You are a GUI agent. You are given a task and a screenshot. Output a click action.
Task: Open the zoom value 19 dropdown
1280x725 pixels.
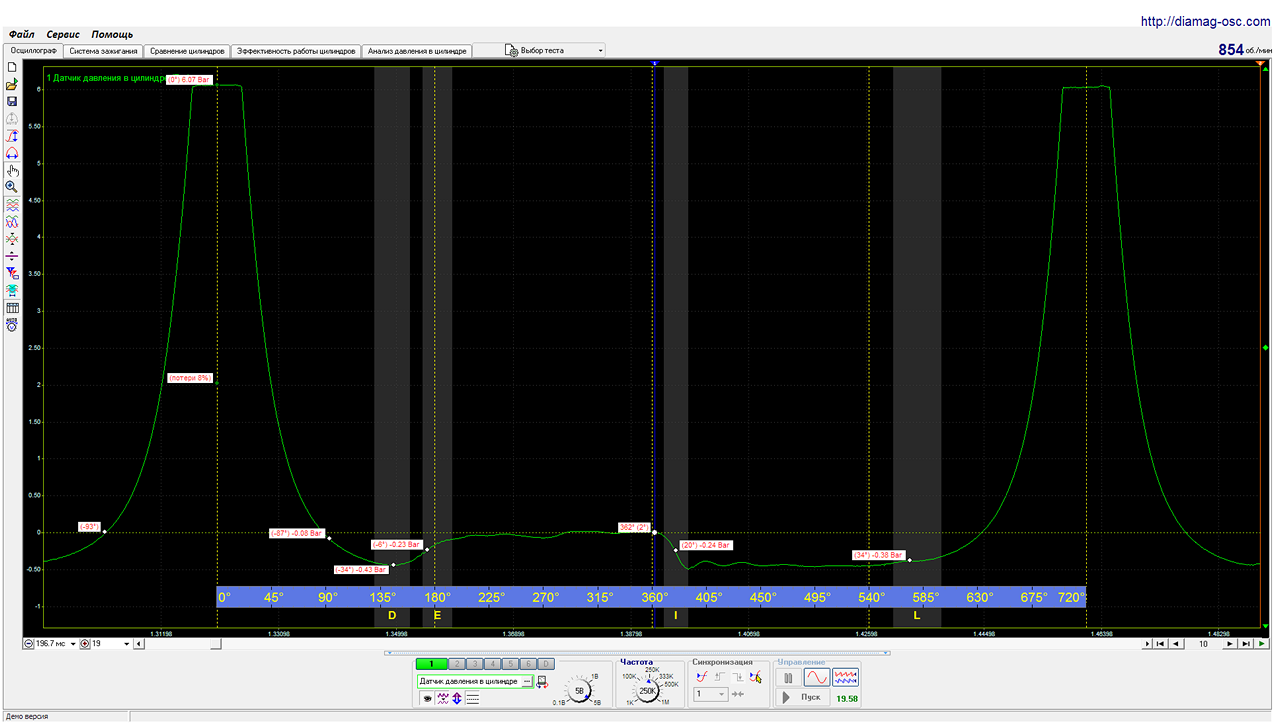click(127, 644)
